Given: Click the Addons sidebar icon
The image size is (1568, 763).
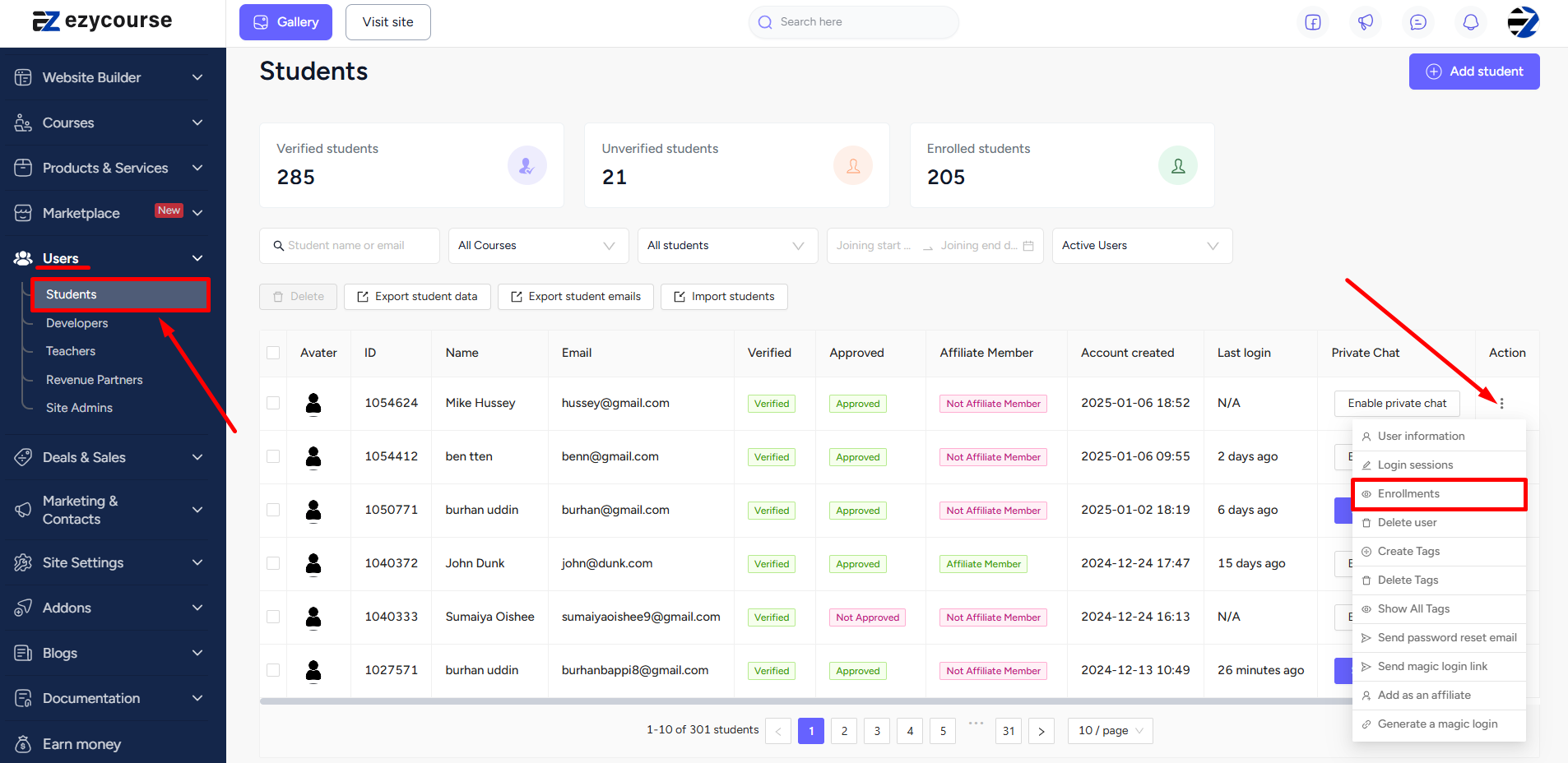Looking at the screenshot, I should point(23,608).
